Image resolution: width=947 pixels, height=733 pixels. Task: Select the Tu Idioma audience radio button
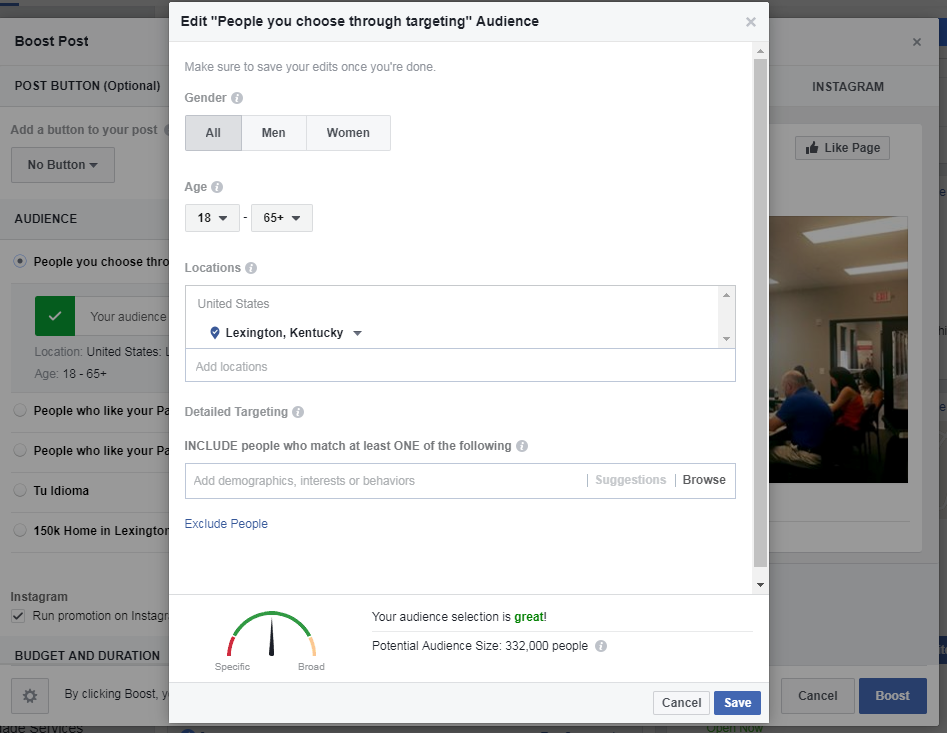20,490
